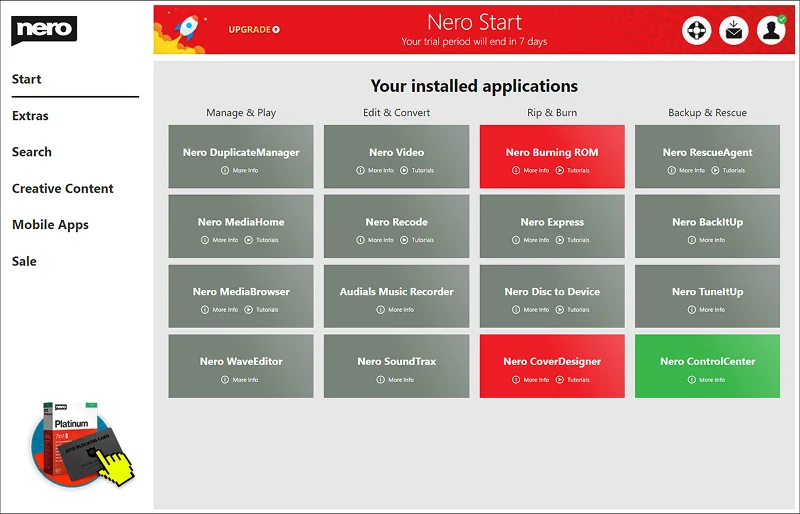Go to Creative Content section
Image resolution: width=800 pixels, height=514 pixels.
coord(63,188)
